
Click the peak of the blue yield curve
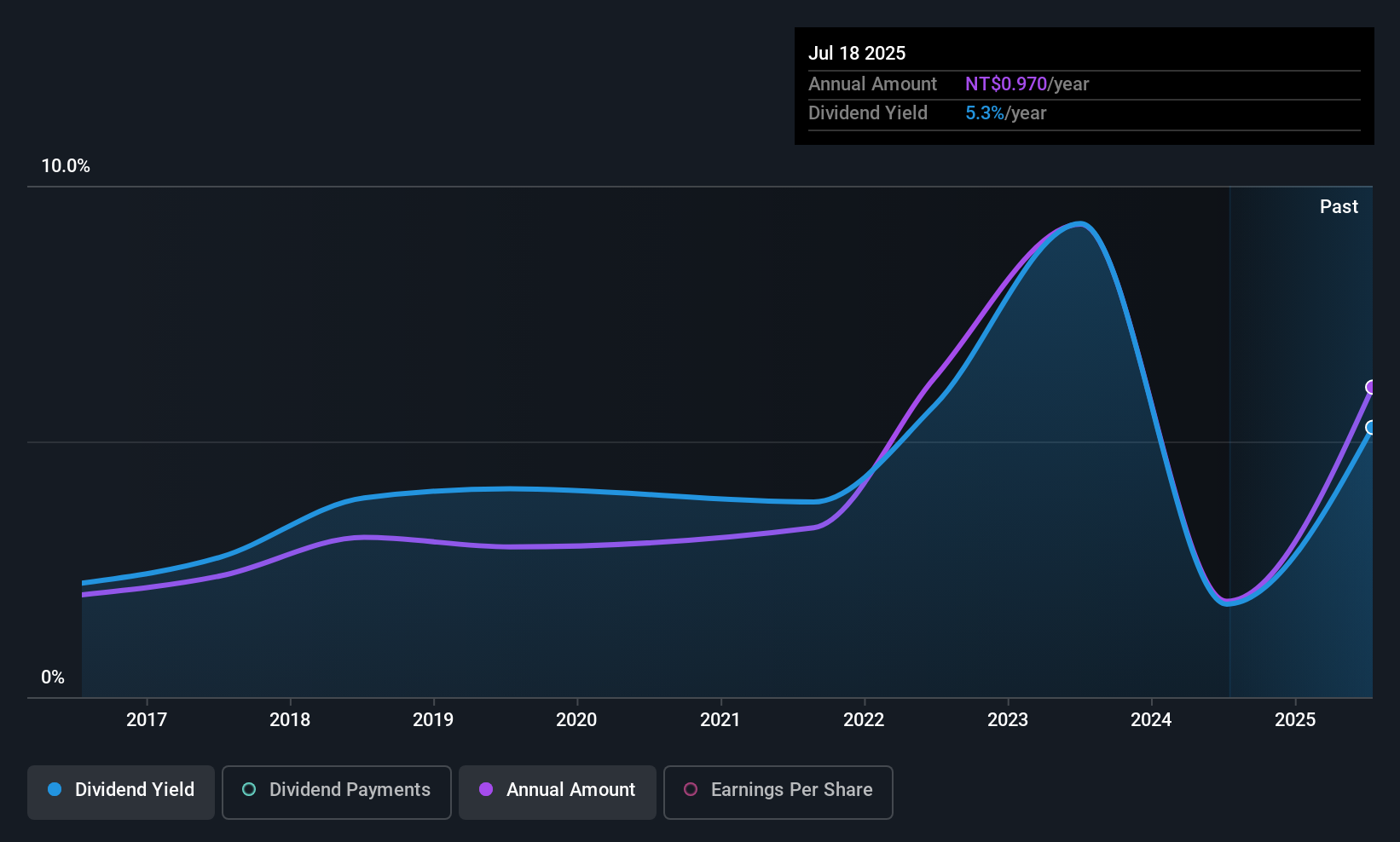1079,224
